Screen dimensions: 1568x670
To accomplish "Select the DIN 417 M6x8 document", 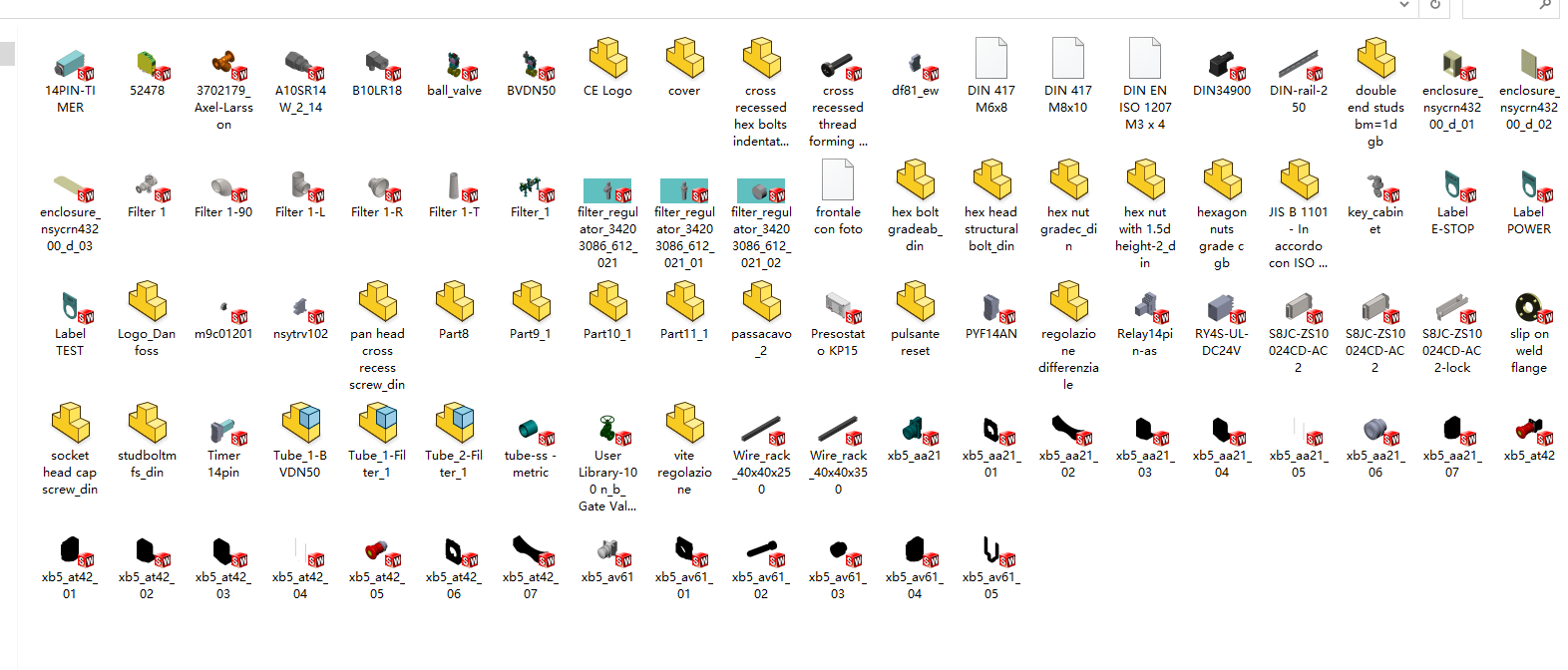I will [991, 59].
